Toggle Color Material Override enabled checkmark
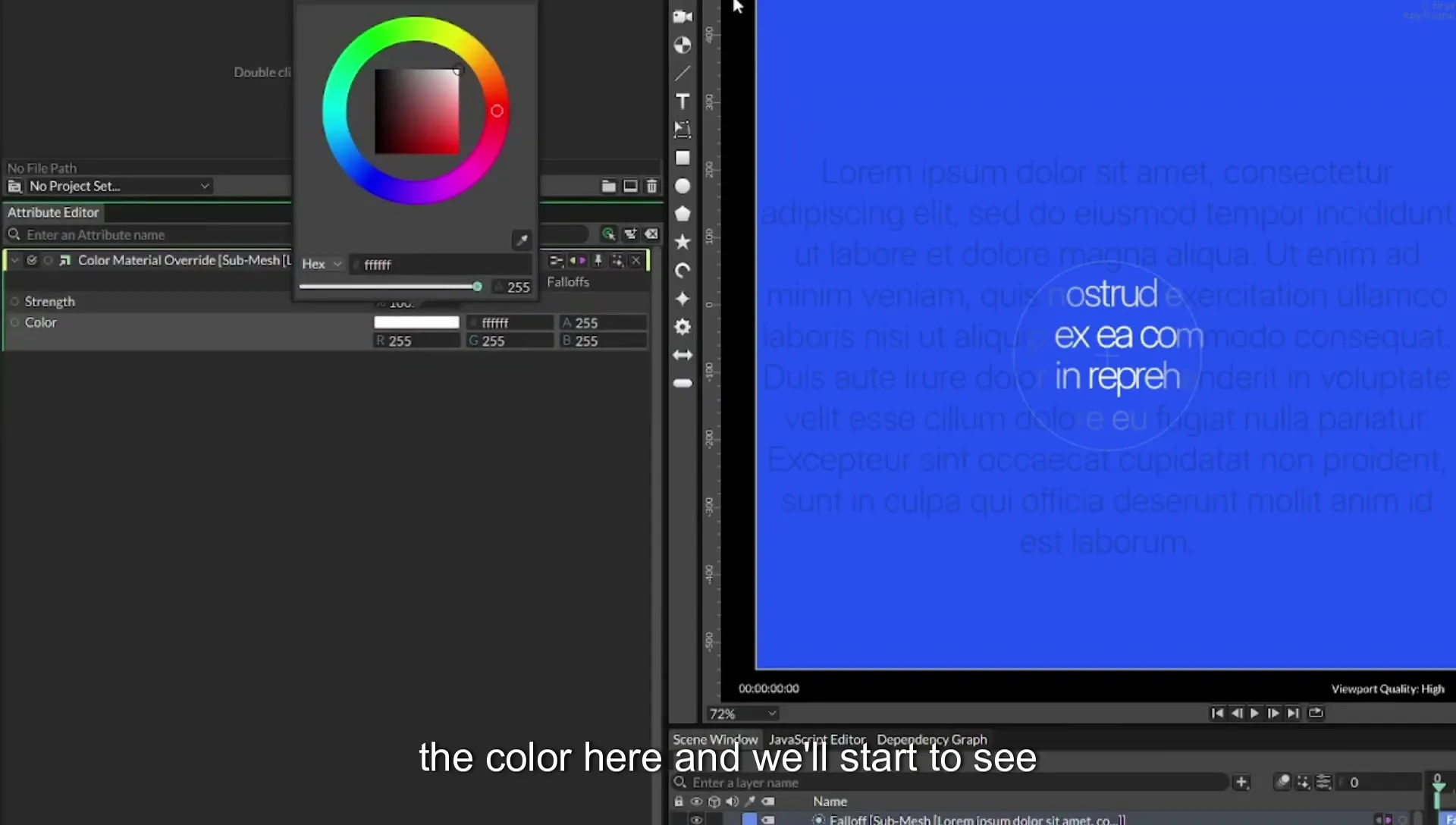This screenshot has height=825, width=1456. point(32,260)
